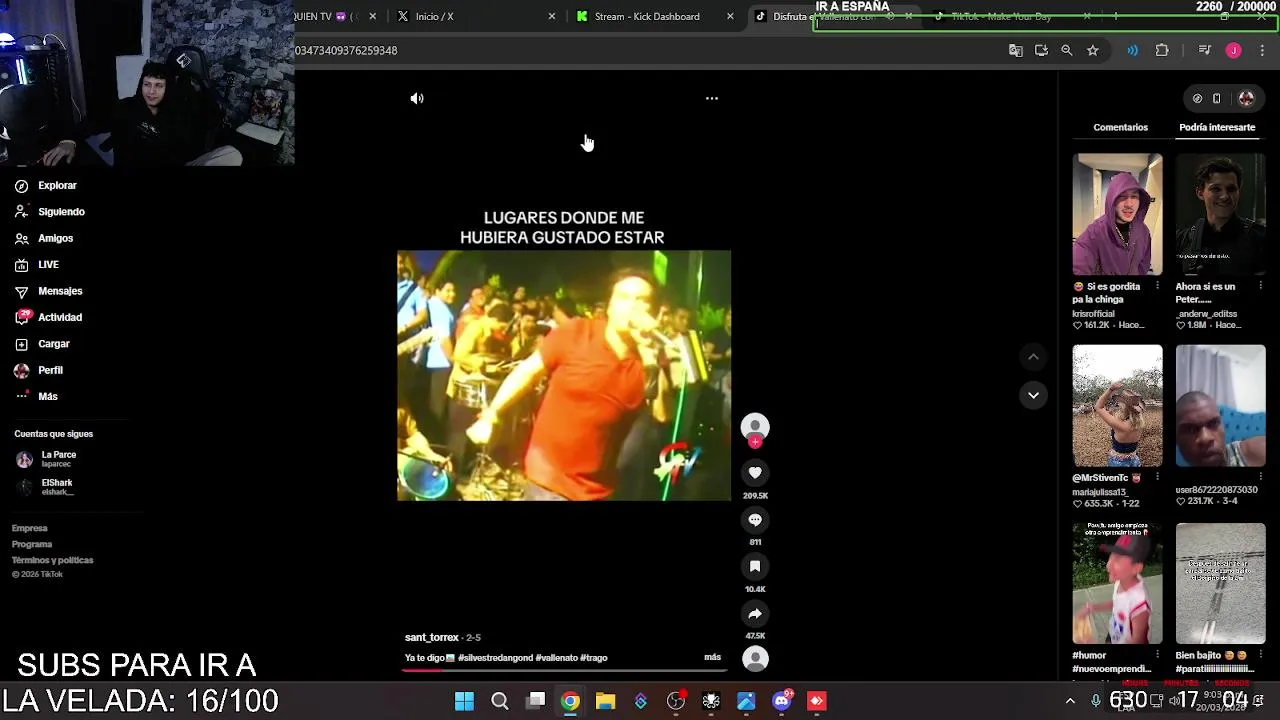Bookmark this page with the star icon
The height and width of the screenshot is (720, 1280).
(1092, 50)
